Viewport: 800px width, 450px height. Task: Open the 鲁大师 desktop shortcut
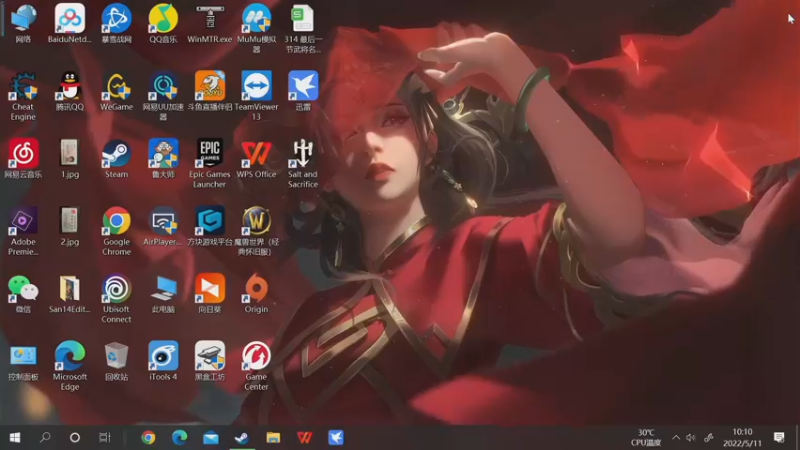click(x=163, y=158)
